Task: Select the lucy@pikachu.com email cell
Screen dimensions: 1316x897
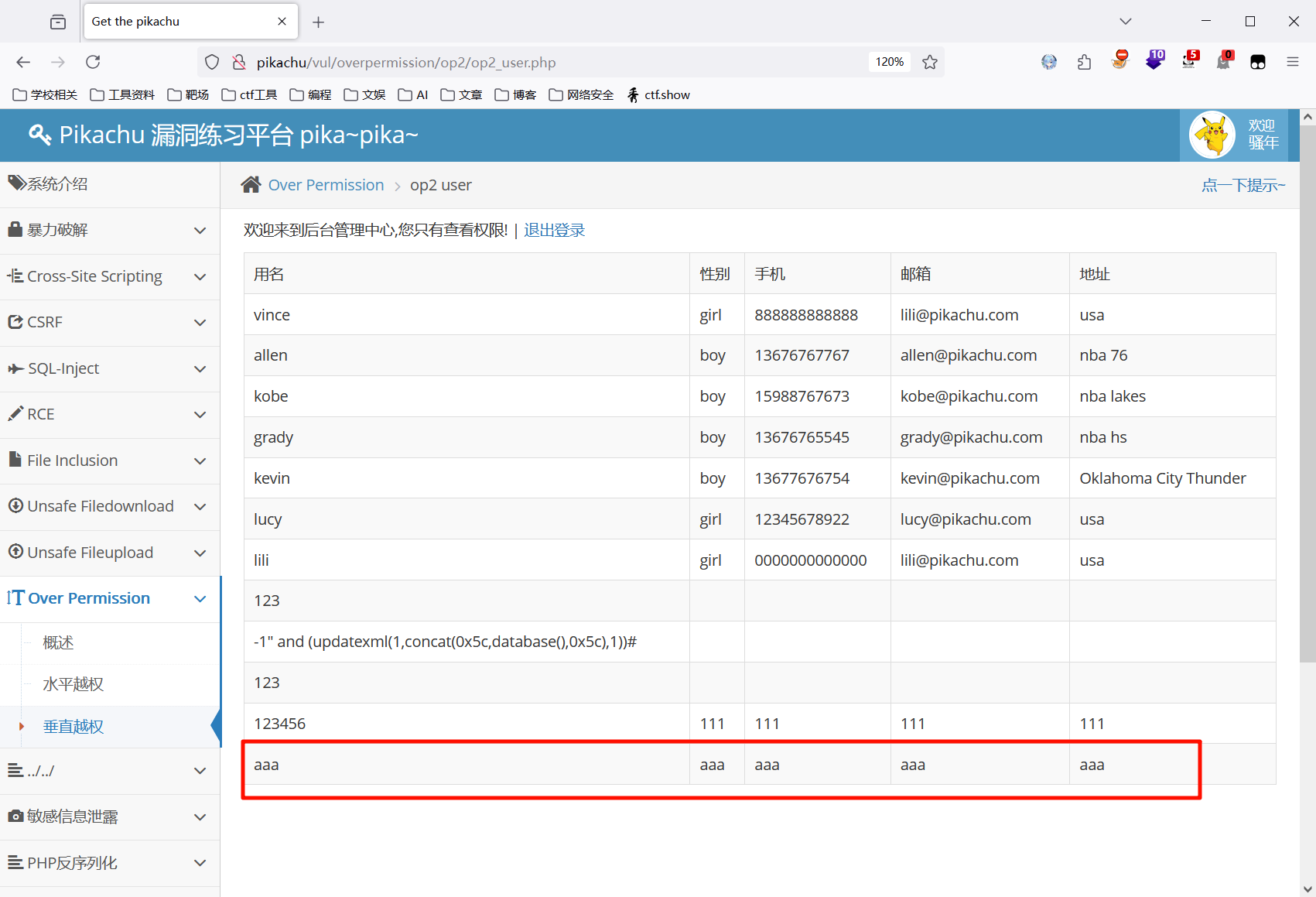Action: coord(979,519)
